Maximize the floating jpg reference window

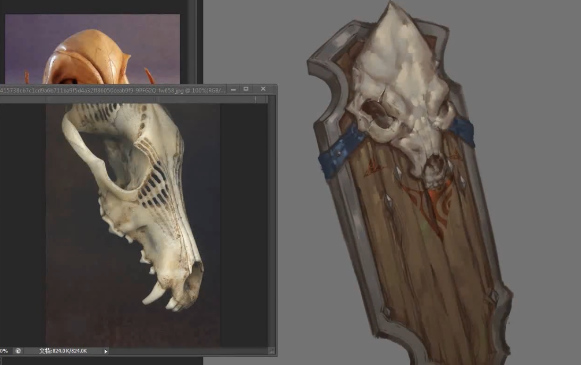click(x=246, y=89)
